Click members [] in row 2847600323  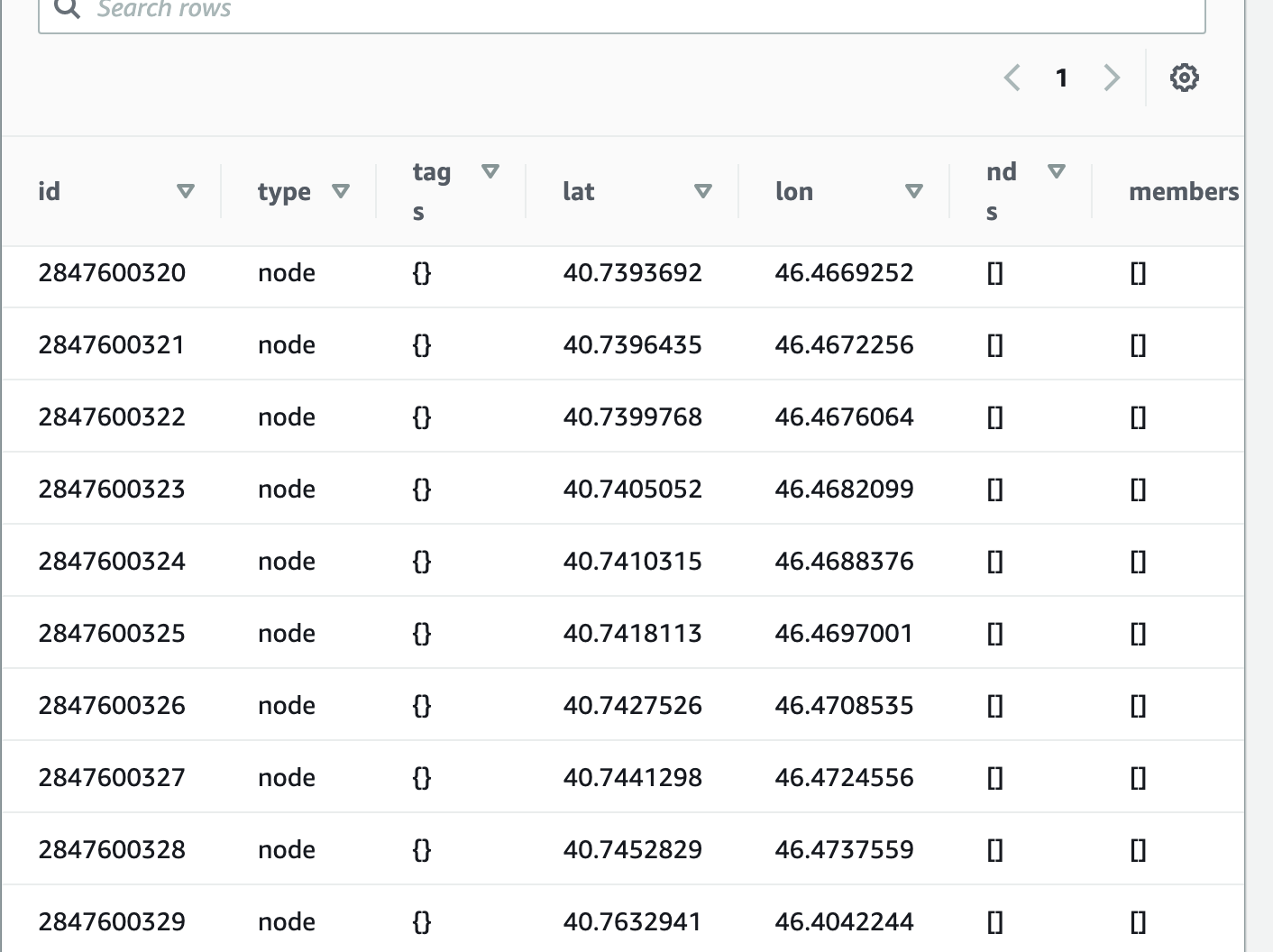click(x=1138, y=489)
